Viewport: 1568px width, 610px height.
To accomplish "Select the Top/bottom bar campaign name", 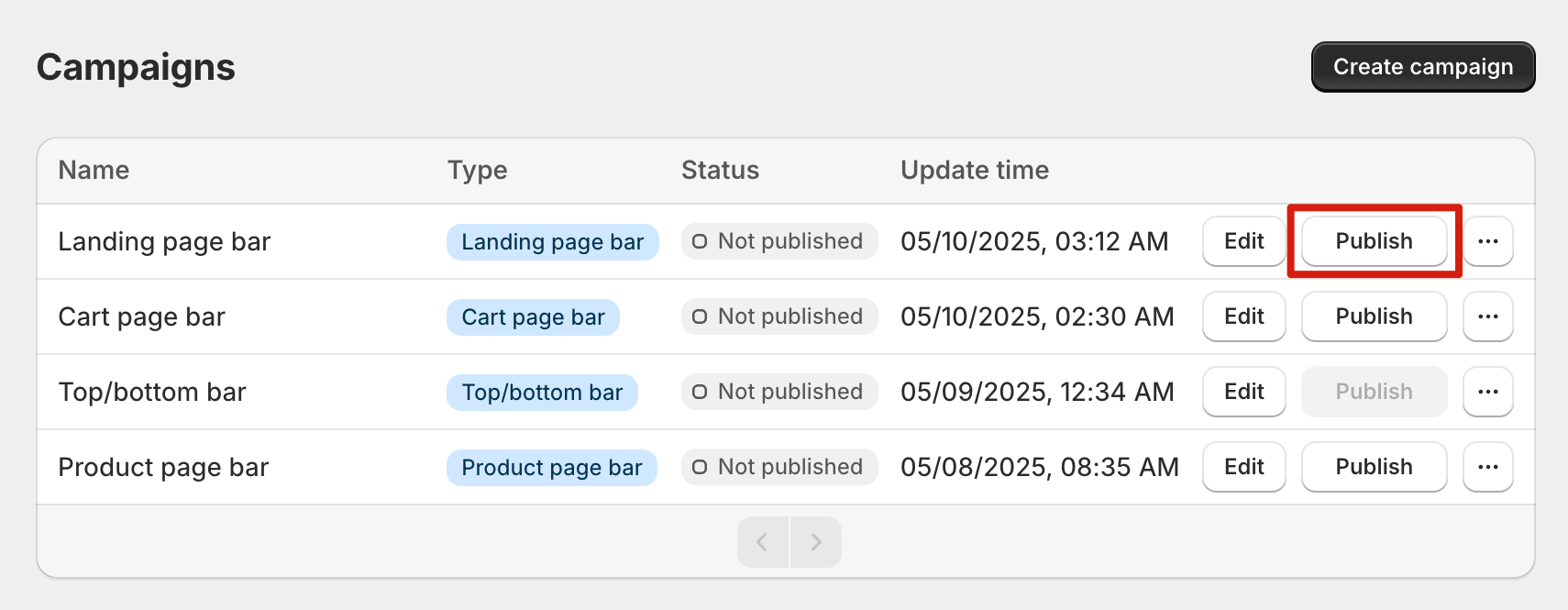I will pos(152,393).
